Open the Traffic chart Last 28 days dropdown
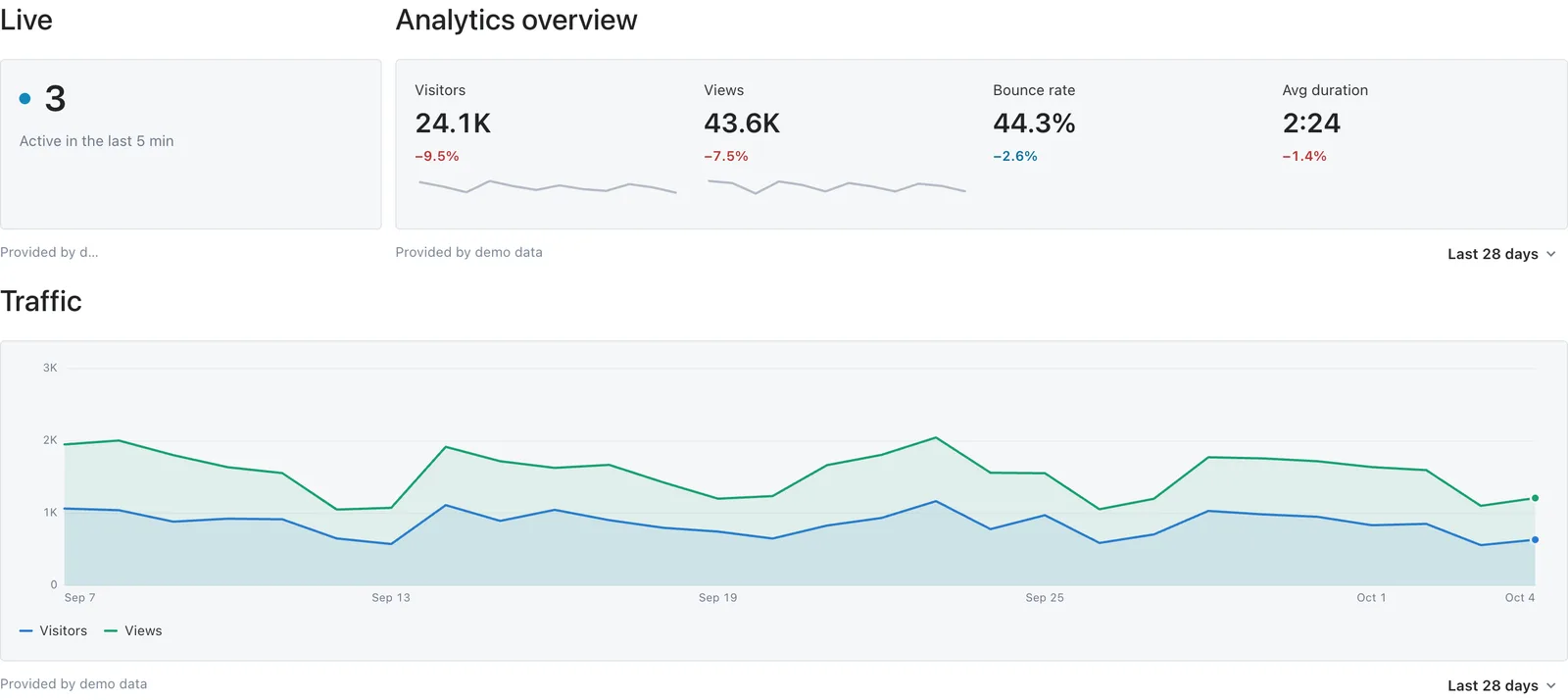 [x=1501, y=685]
